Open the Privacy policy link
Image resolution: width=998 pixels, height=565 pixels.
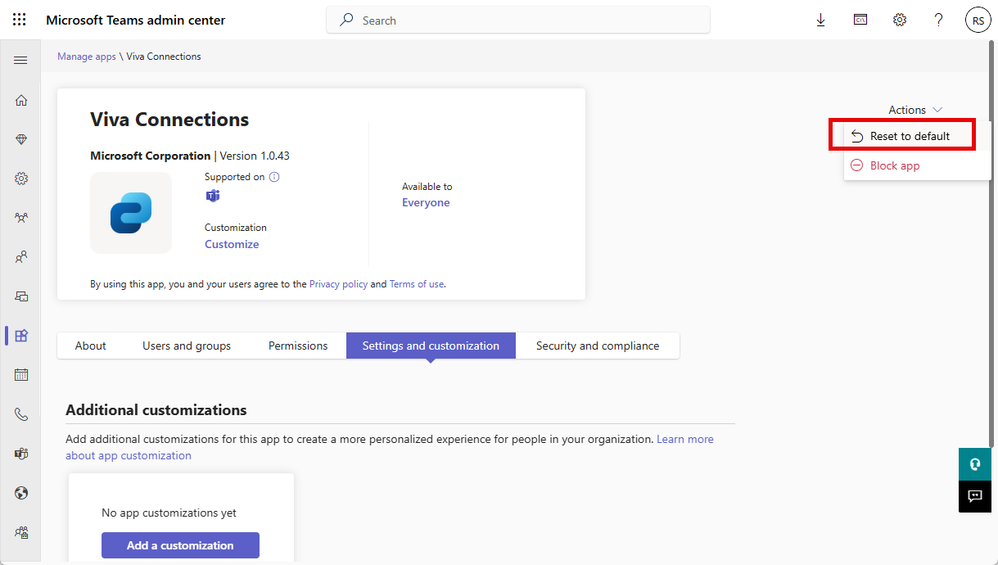coord(339,284)
